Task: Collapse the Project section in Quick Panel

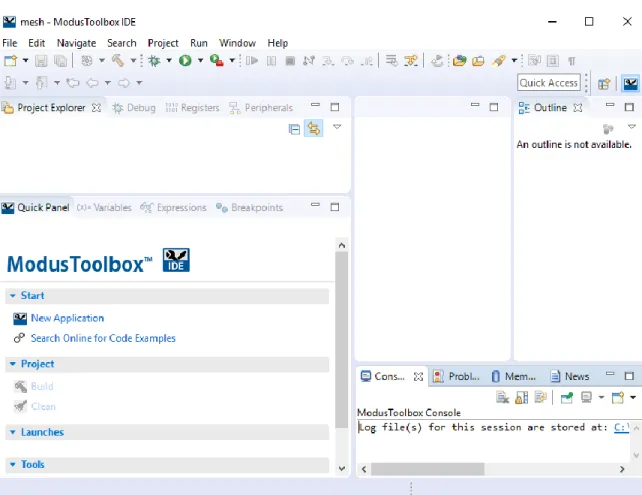Action: pos(13,364)
